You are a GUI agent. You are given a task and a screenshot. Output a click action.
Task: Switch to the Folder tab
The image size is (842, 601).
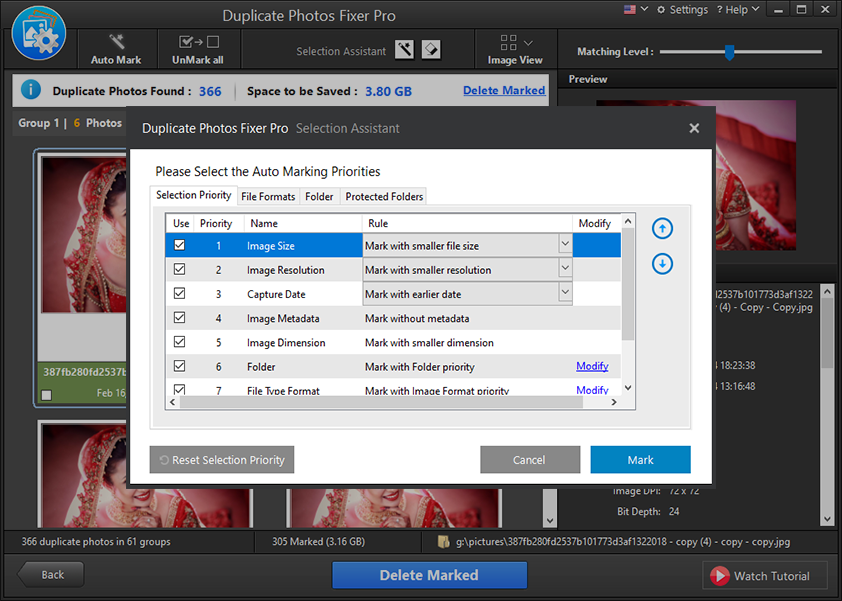click(x=319, y=197)
